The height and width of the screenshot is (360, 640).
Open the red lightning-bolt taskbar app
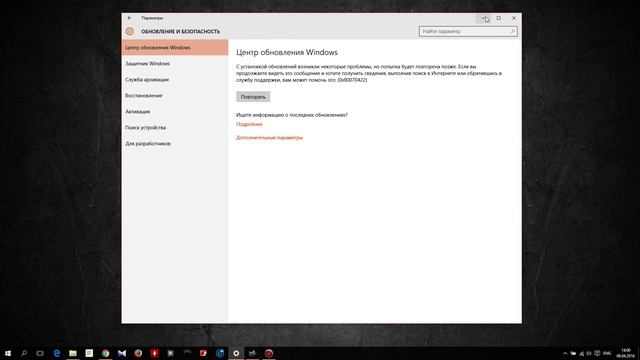point(155,353)
